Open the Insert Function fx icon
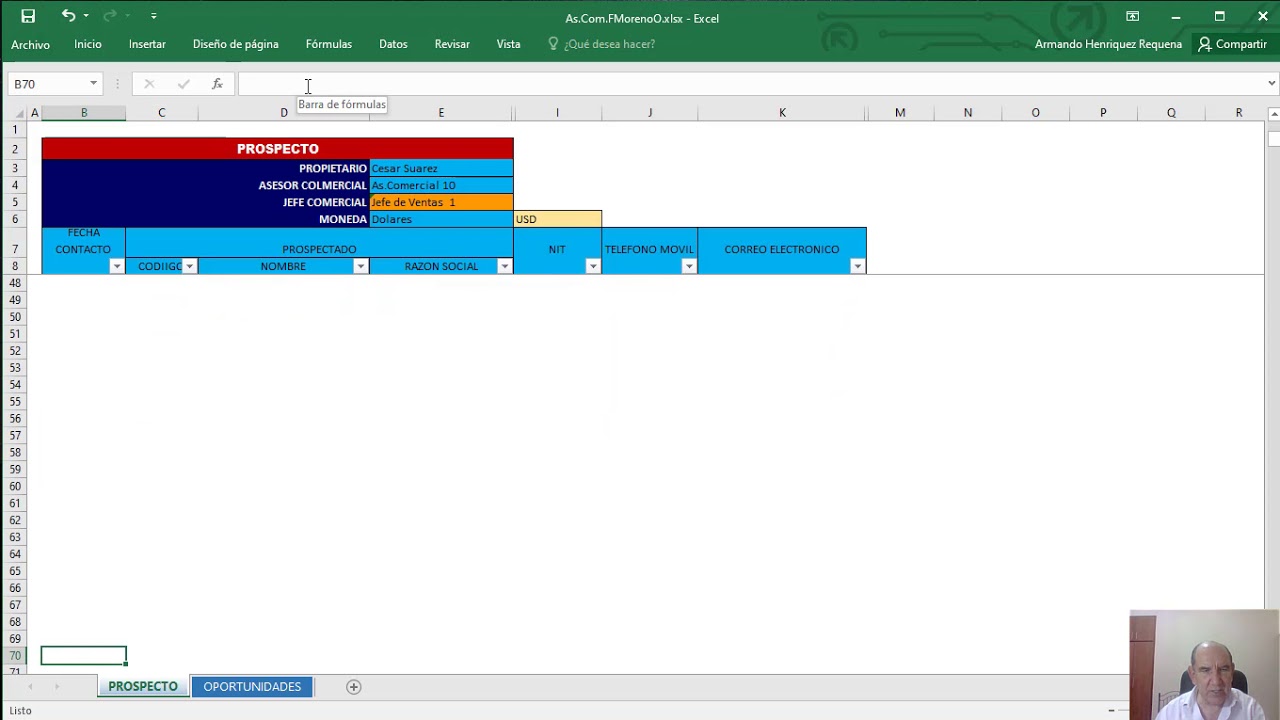The image size is (1280, 720). [x=217, y=84]
